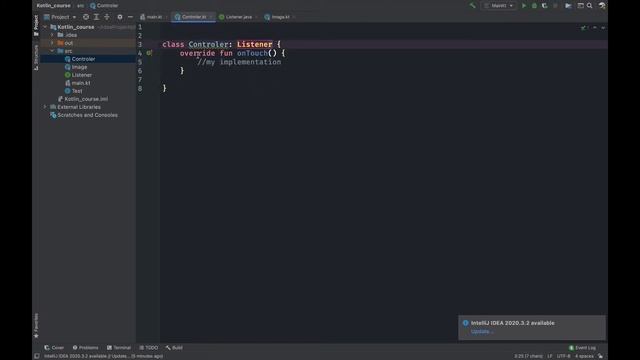
Task: Open the Project view dropdown
Action: pyautogui.click(x=60, y=17)
